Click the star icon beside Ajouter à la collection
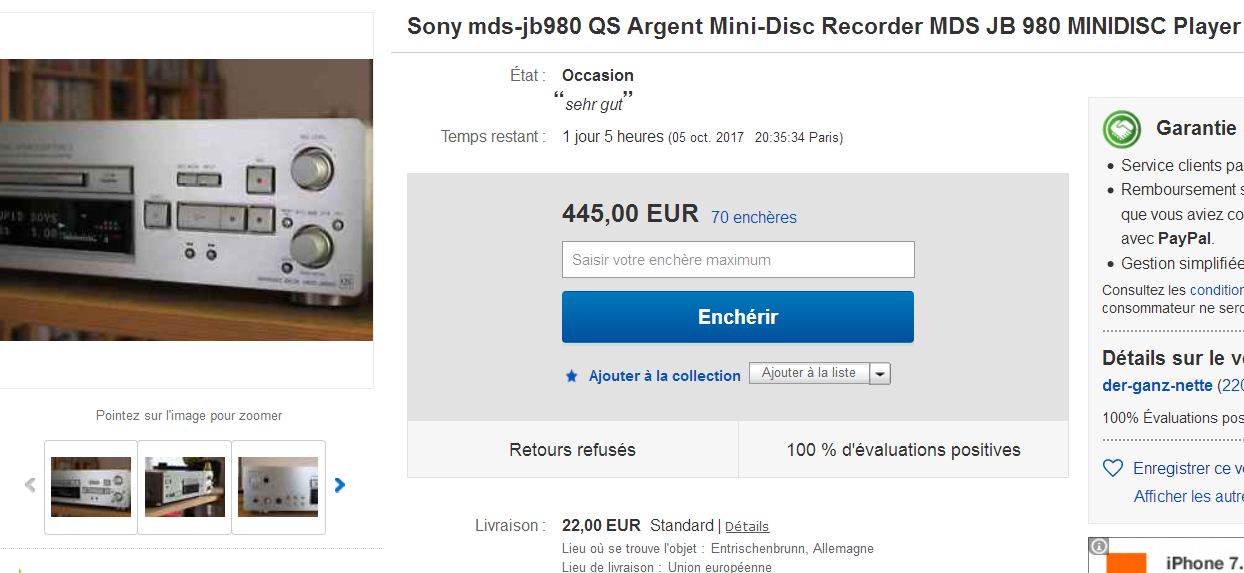 click(572, 376)
